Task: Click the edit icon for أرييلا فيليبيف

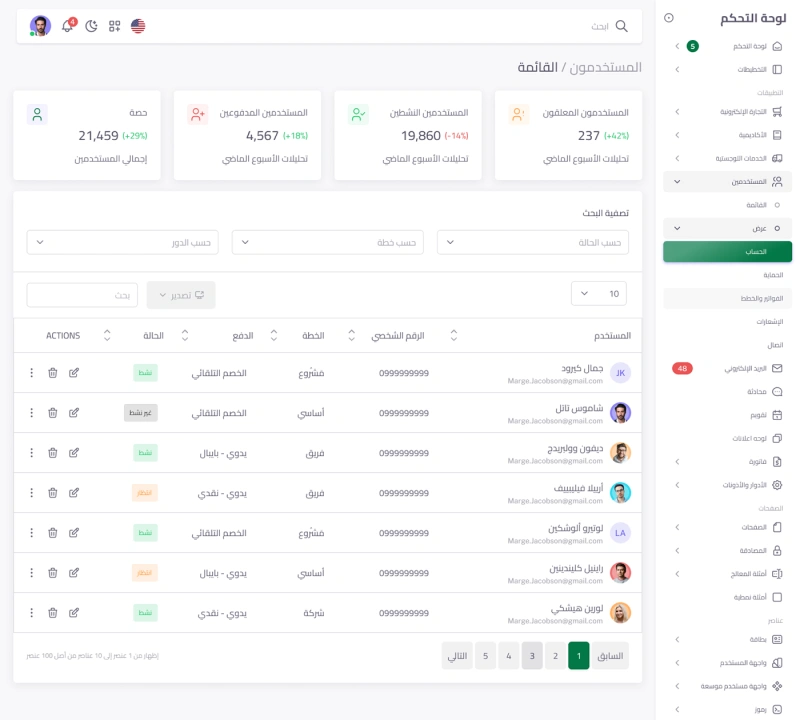Action: (74, 492)
